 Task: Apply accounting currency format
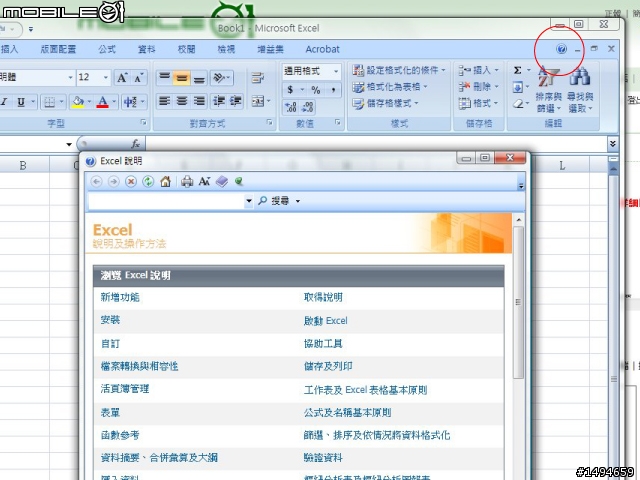pyautogui.click(x=290, y=89)
